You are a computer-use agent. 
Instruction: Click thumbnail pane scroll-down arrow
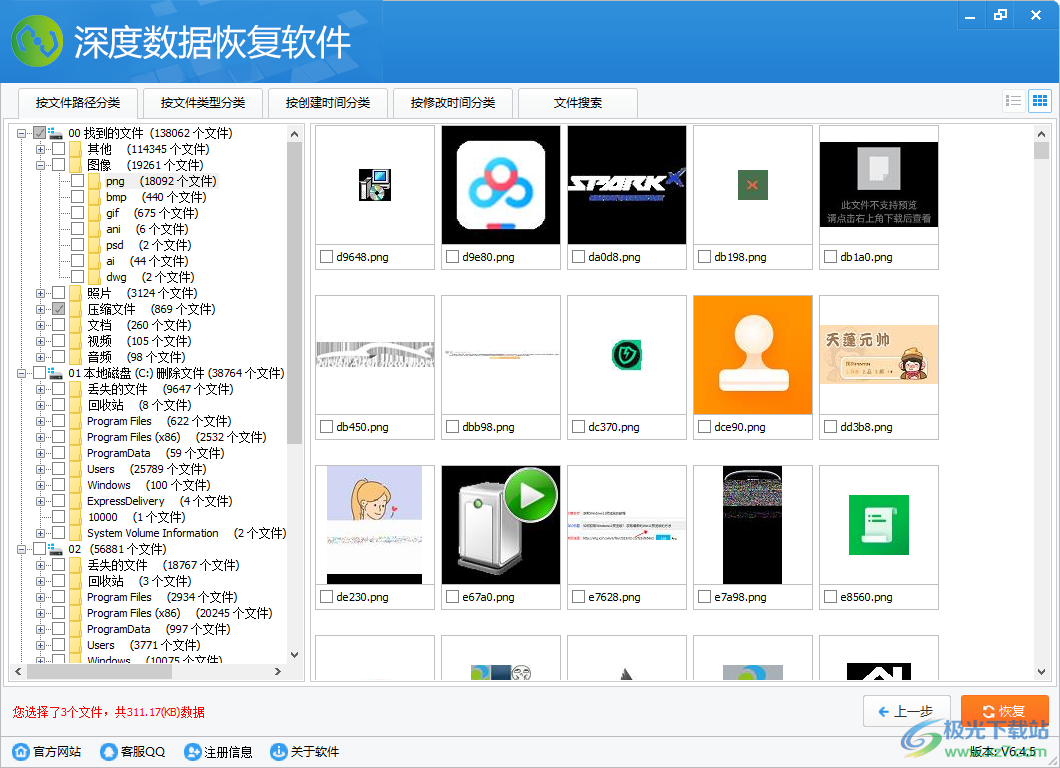pos(1041,672)
